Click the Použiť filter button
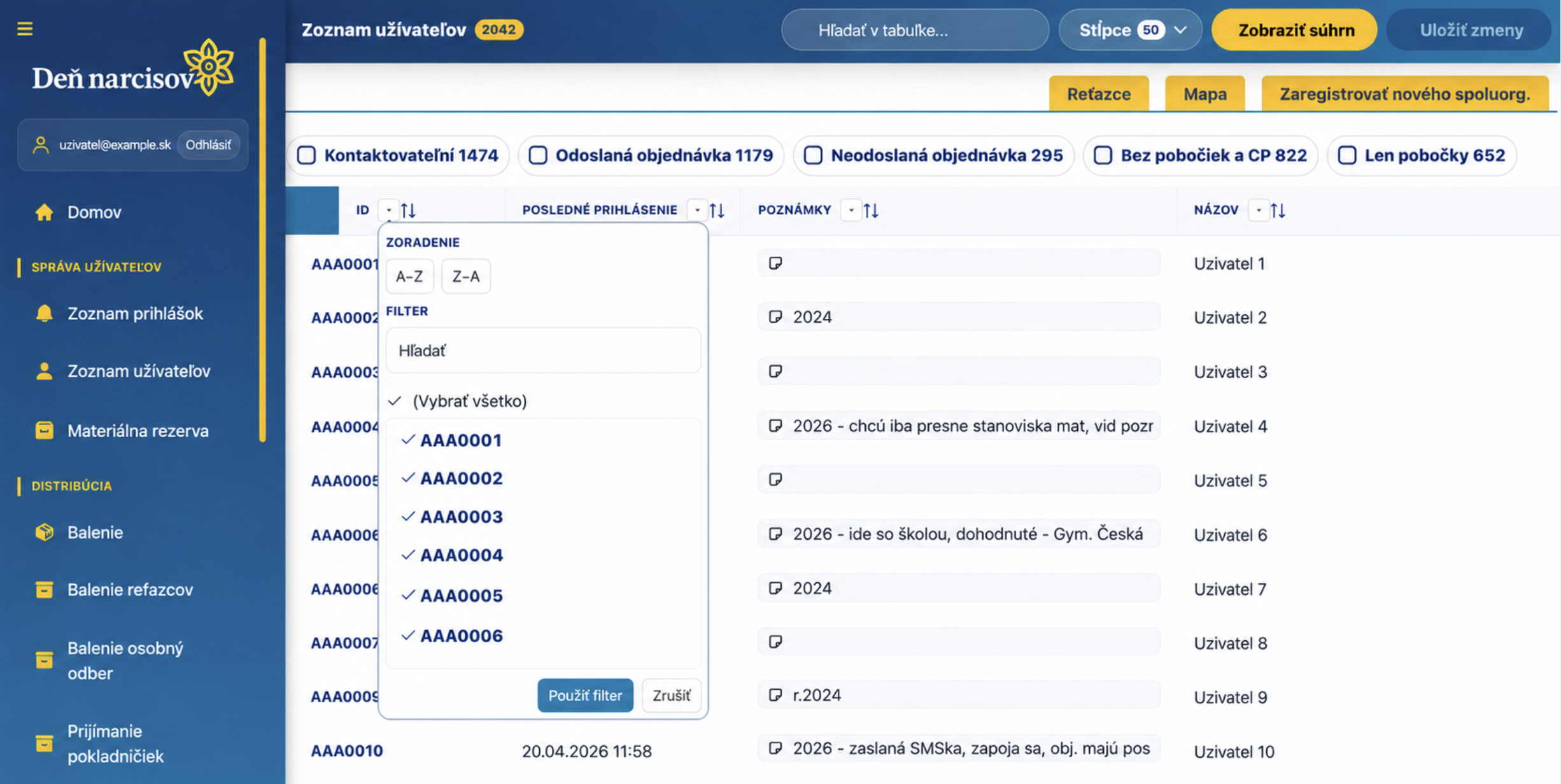 [585, 695]
